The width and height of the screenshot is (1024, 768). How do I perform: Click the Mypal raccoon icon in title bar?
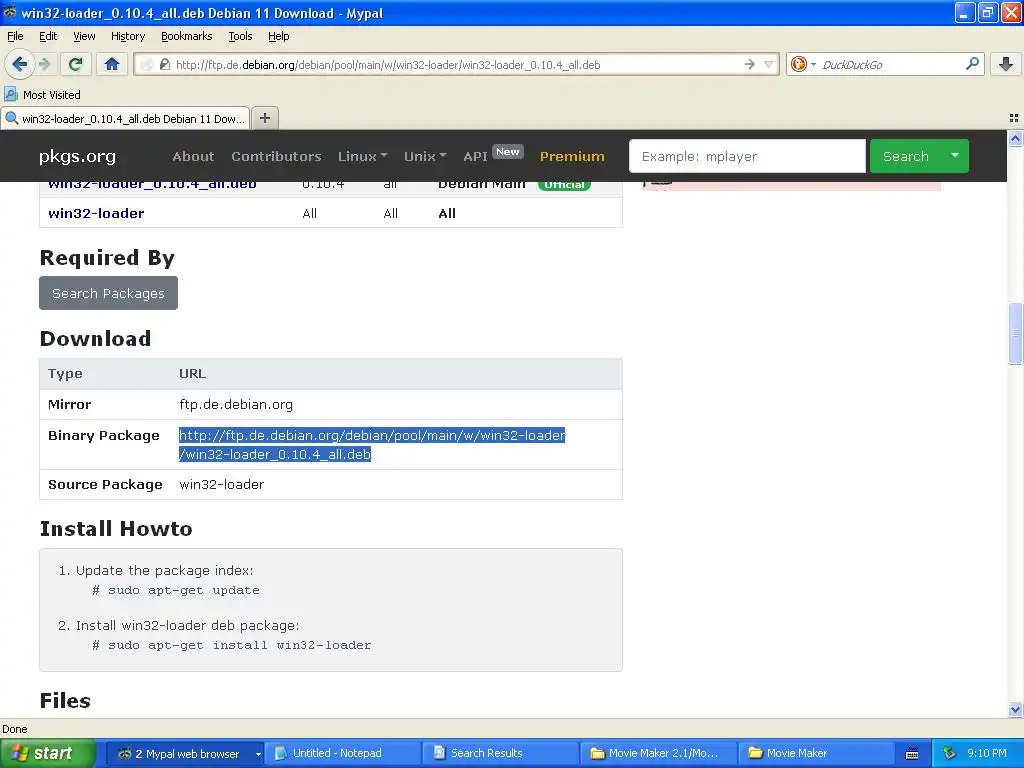[10, 12]
